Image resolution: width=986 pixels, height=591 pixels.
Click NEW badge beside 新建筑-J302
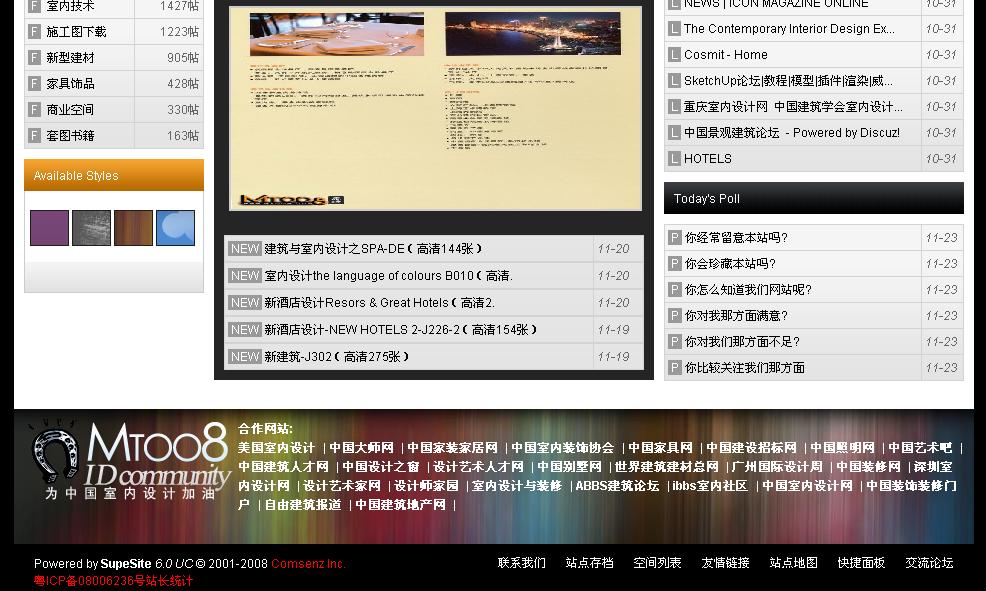pos(245,356)
